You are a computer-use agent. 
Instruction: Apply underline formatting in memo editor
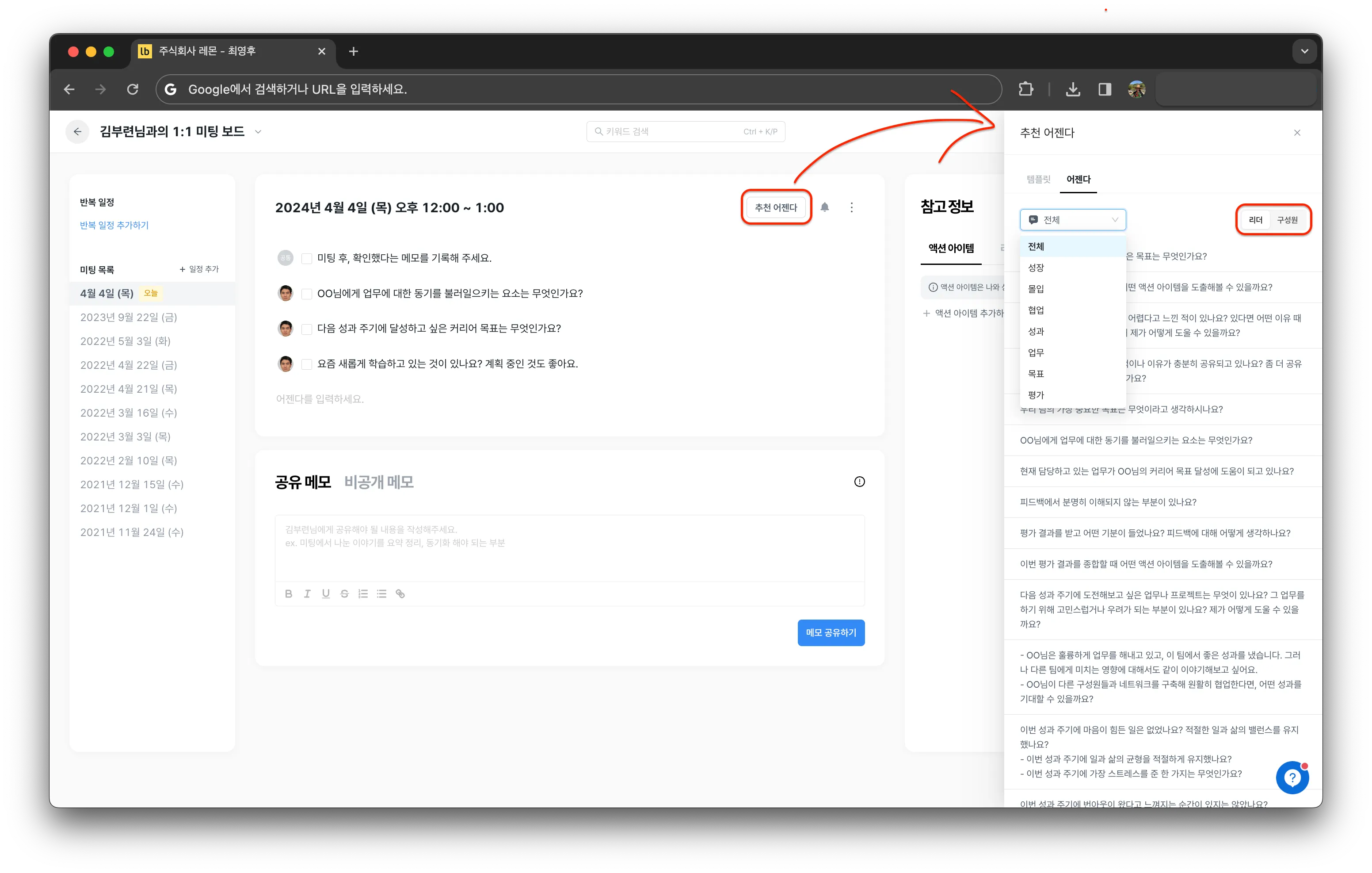coord(326,593)
